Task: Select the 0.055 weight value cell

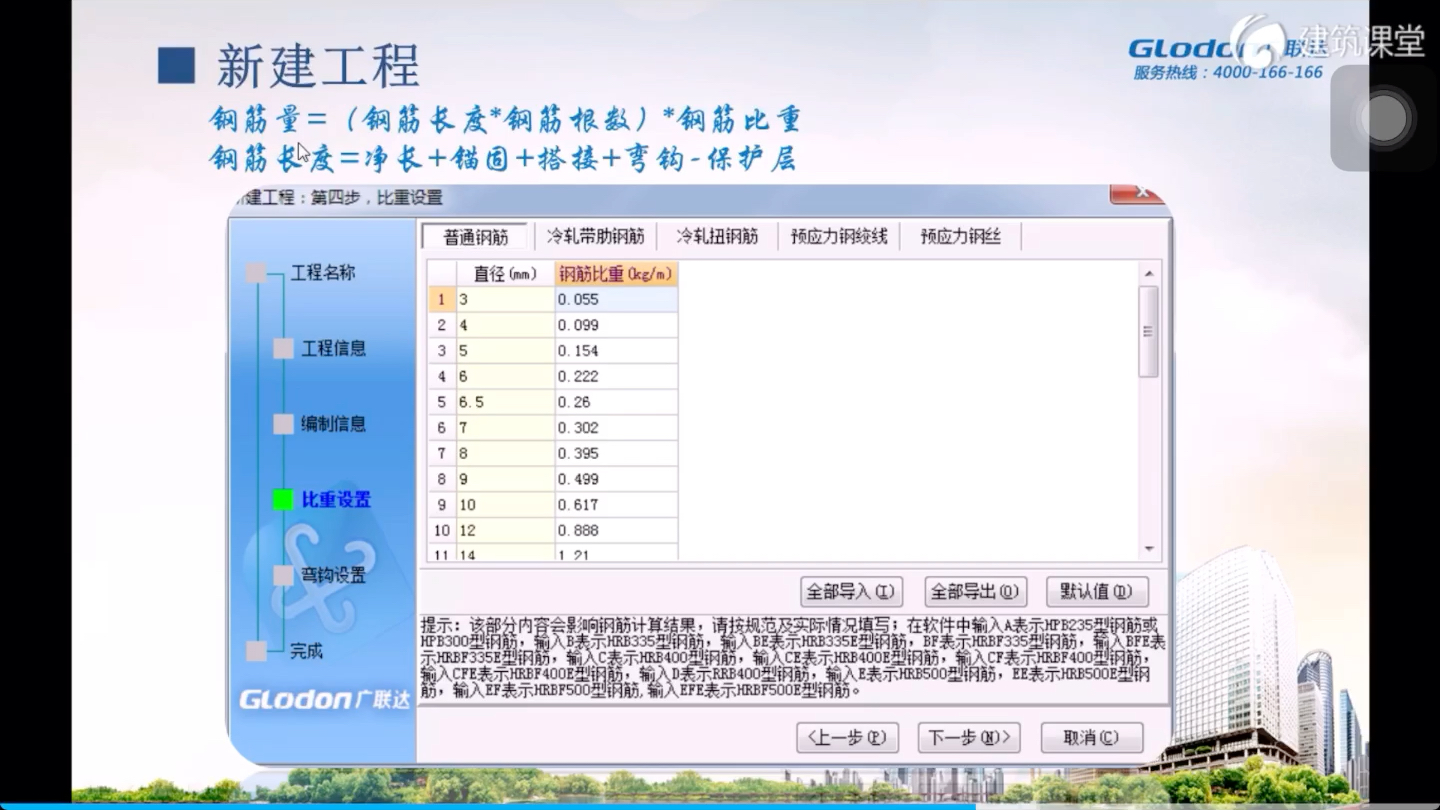Action: click(x=616, y=299)
